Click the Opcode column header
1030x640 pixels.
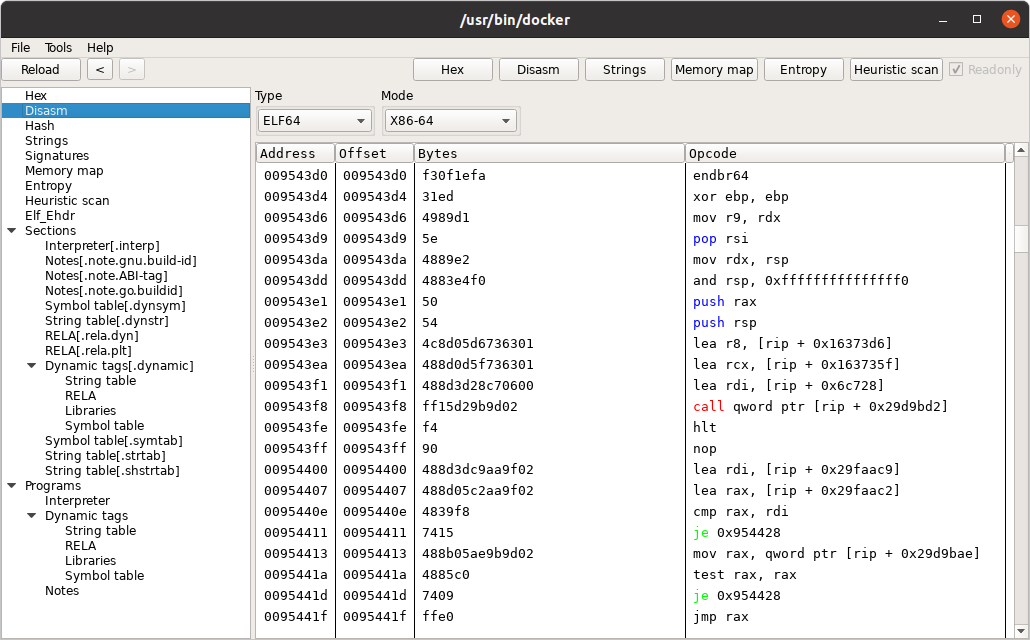[845, 153]
